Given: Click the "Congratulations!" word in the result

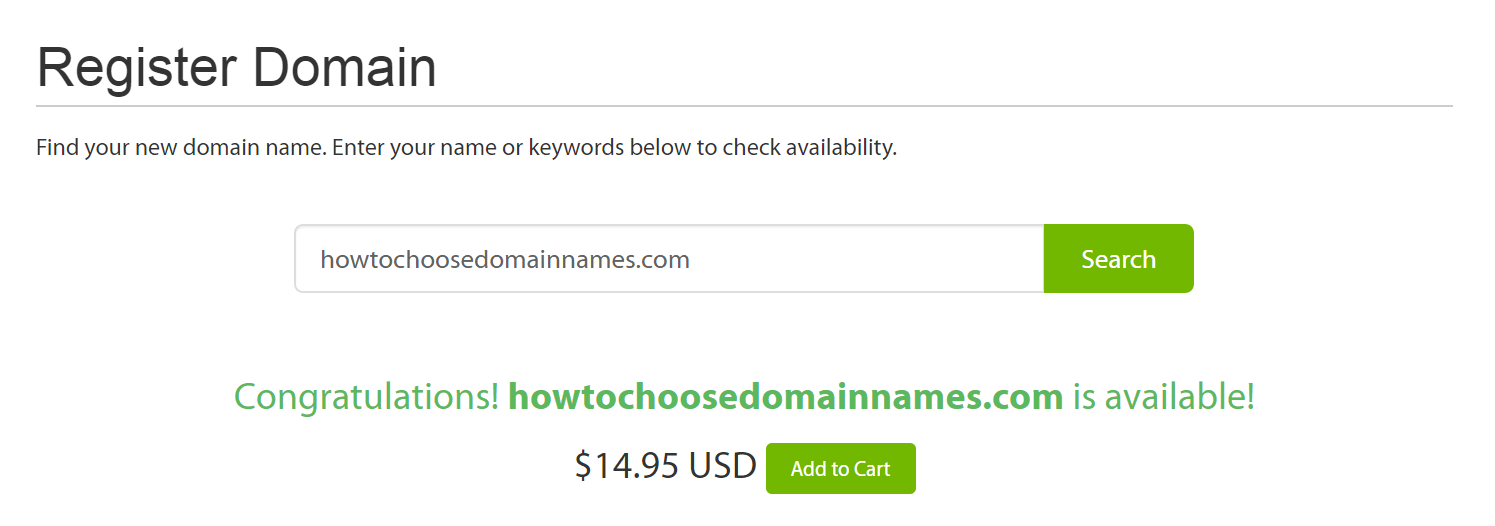Looking at the screenshot, I should point(366,397).
